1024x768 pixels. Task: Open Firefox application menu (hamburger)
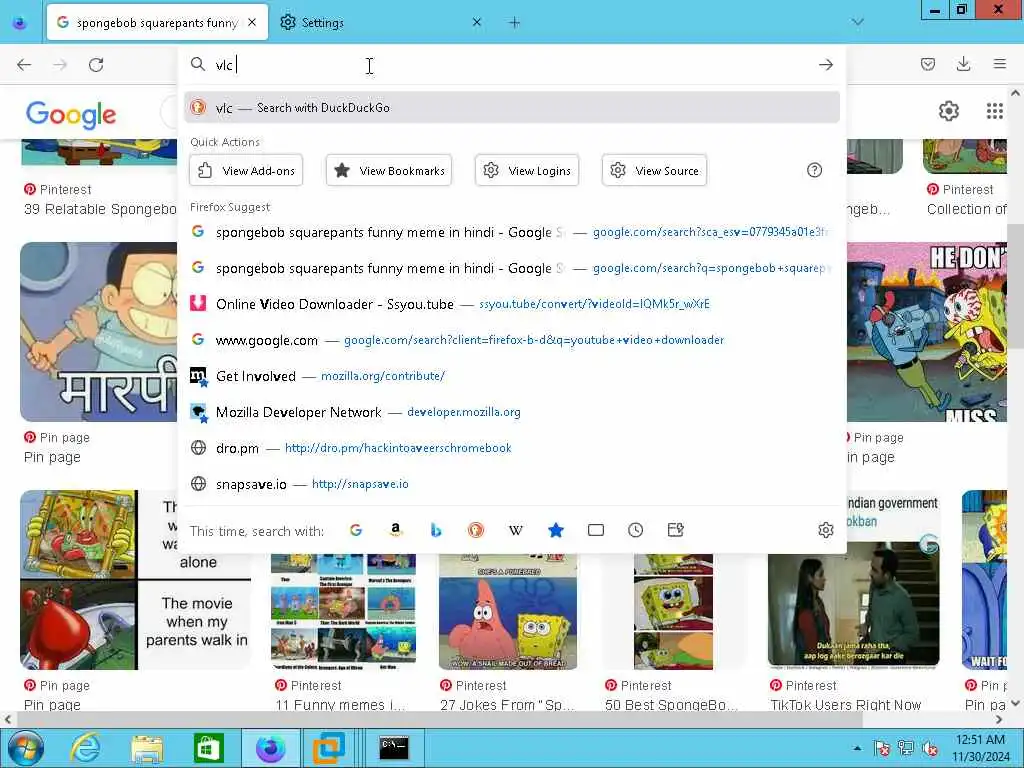coord(999,64)
